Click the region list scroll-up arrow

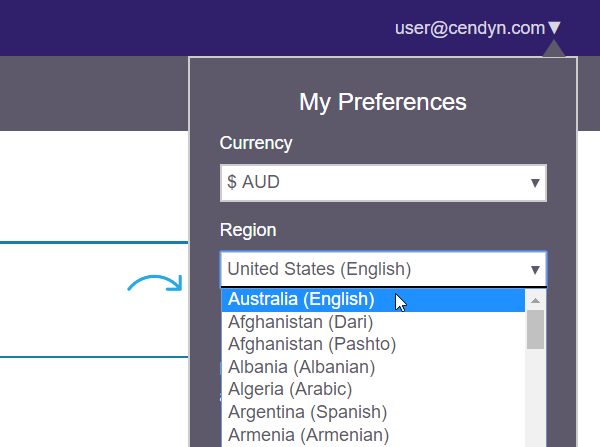point(535,300)
